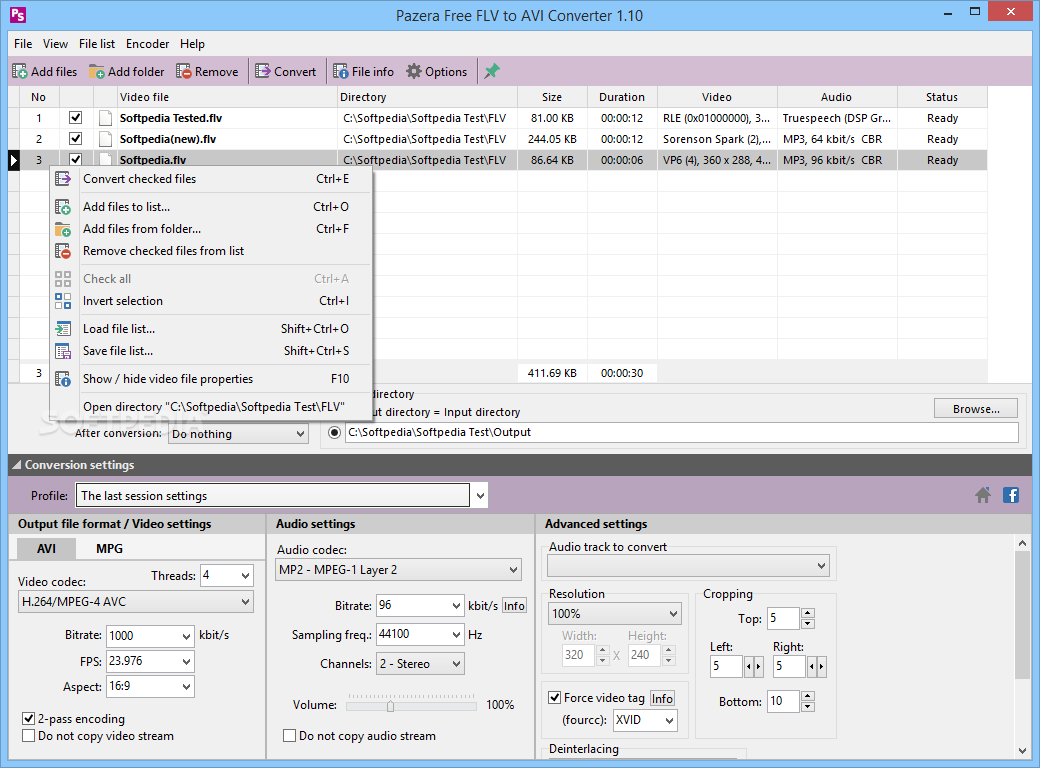
Task: Click the Convert toolbar icon
Action: [263, 72]
